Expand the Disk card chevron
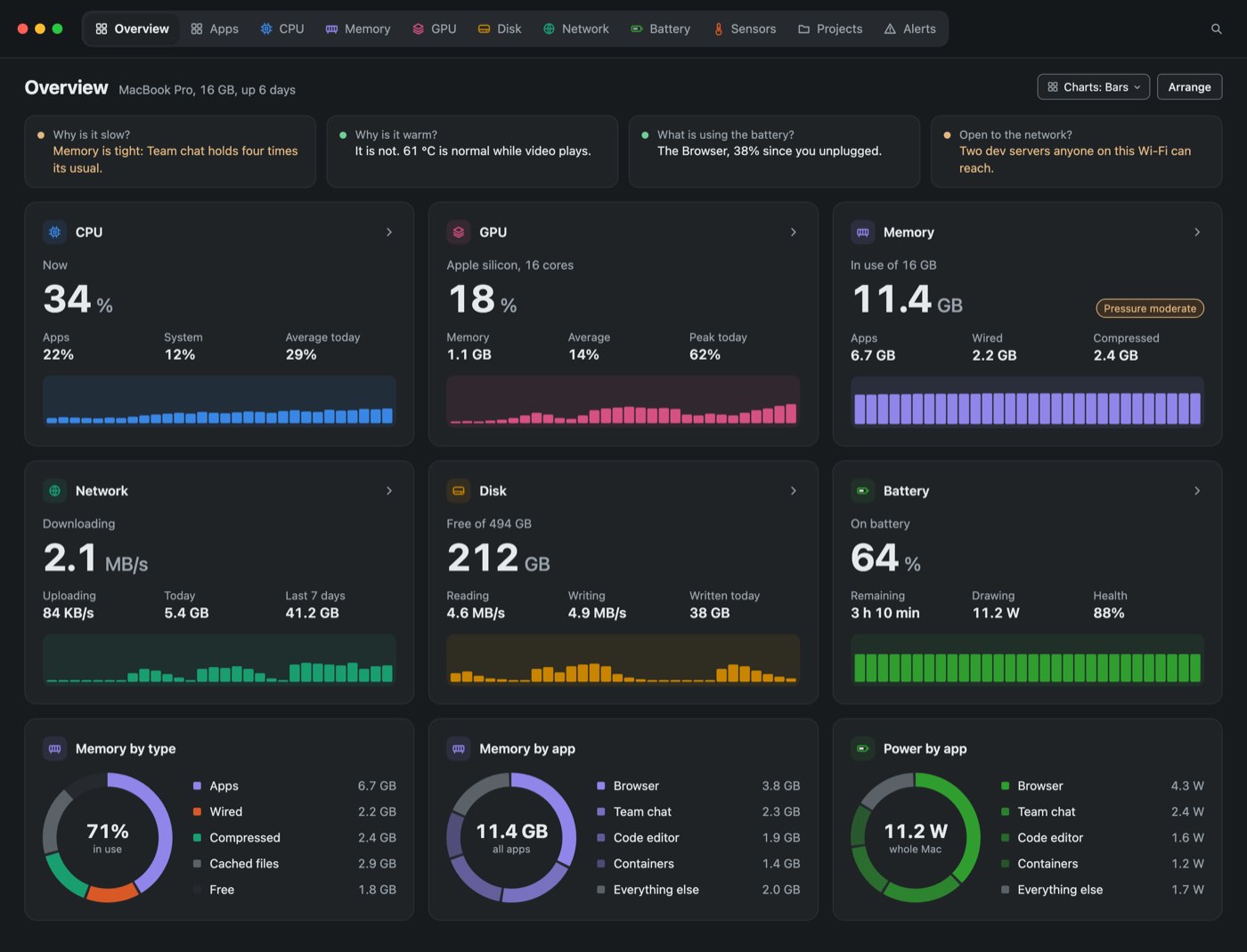 pyautogui.click(x=794, y=491)
